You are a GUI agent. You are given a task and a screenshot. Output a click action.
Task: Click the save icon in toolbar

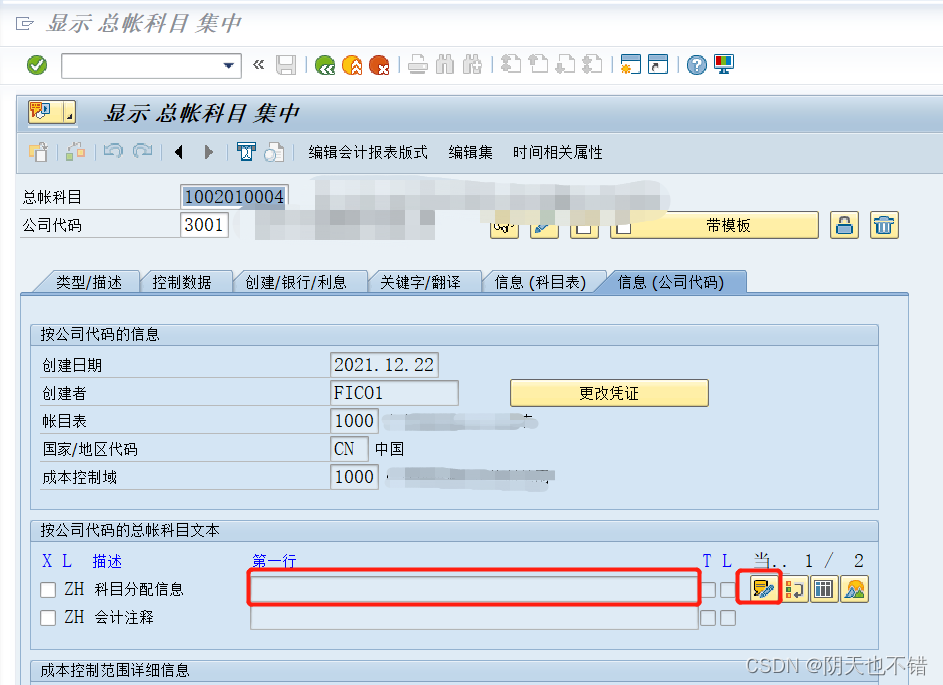[x=287, y=65]
